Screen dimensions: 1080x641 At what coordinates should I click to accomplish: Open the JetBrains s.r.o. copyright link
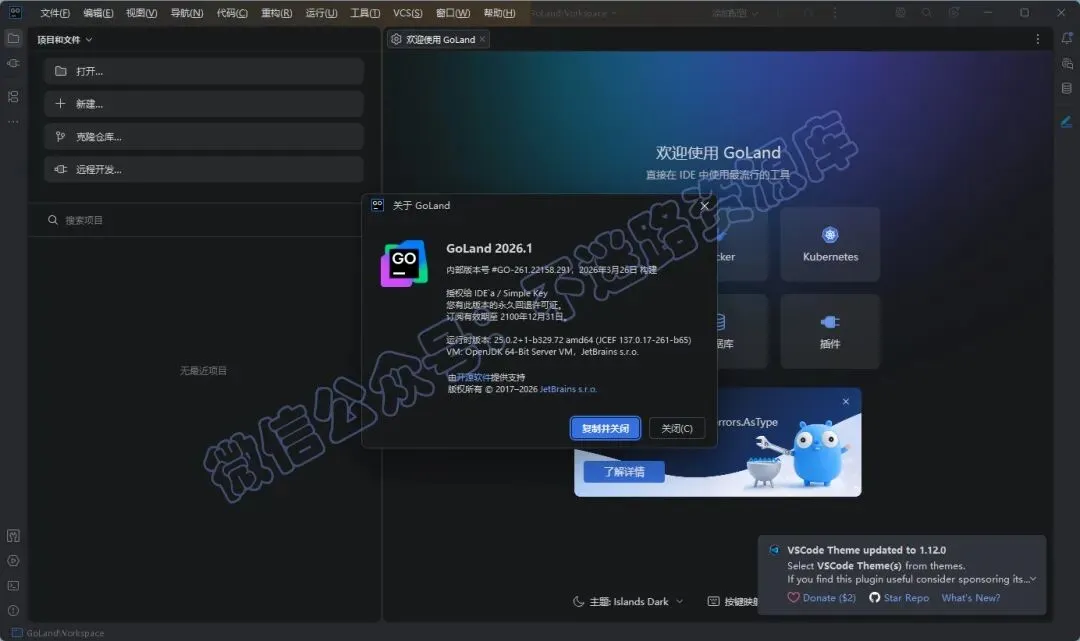(568, 389)
